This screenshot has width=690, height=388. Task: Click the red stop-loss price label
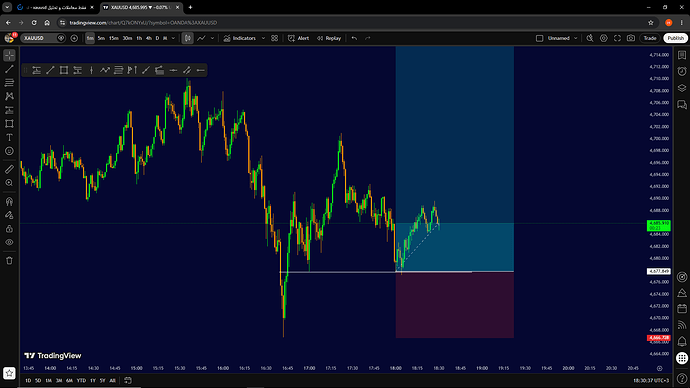658,338
